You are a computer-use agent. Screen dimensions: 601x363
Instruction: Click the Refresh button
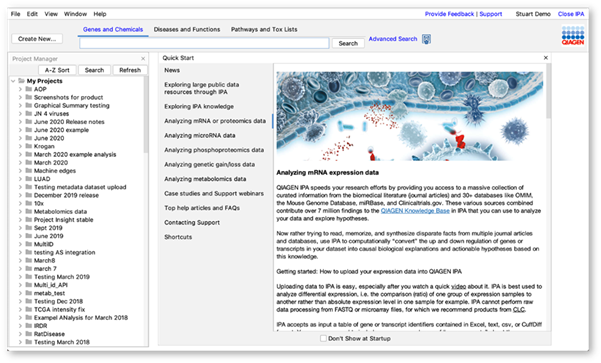(x=130, y=70)
